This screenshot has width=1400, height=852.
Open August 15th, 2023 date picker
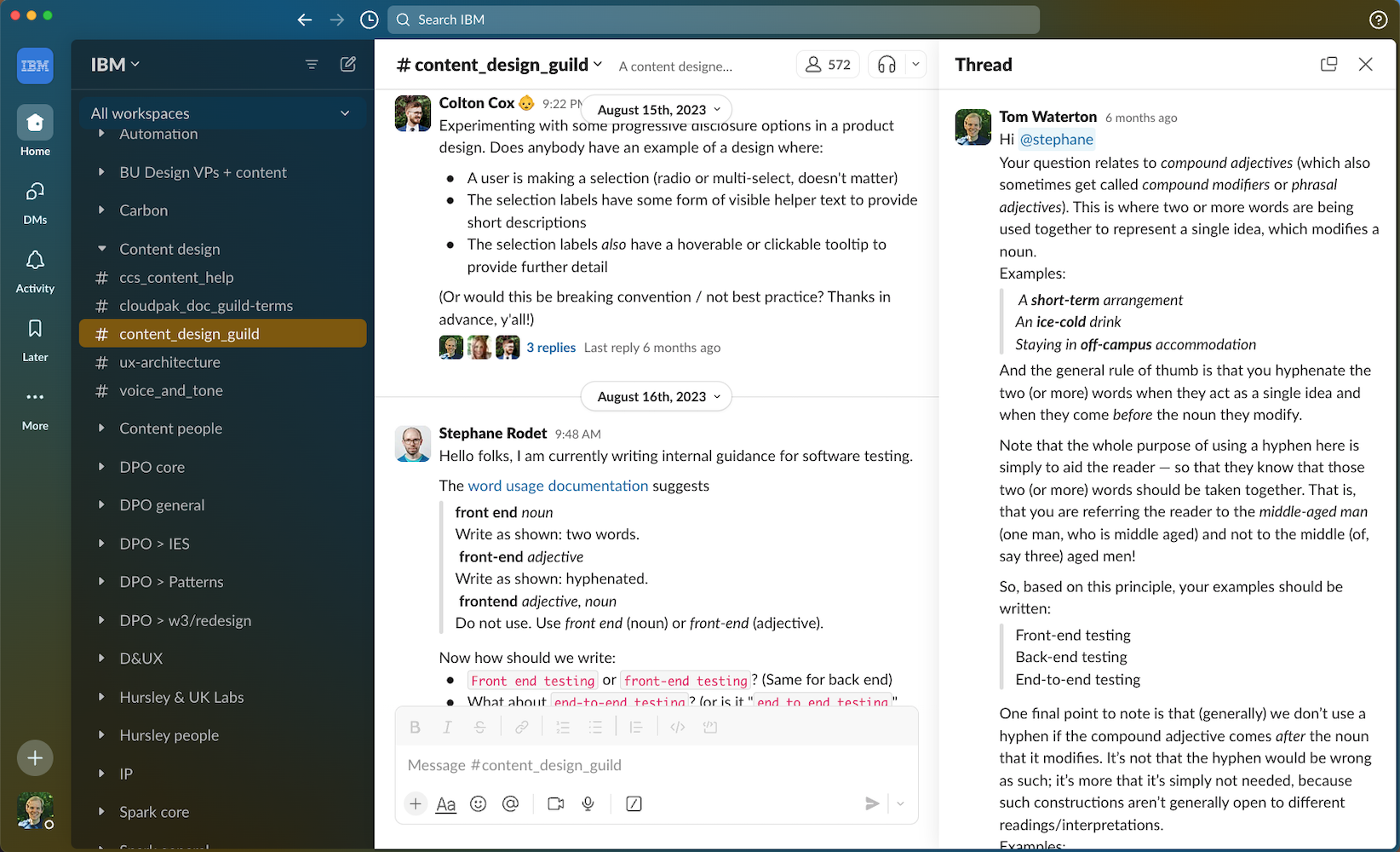657,110
